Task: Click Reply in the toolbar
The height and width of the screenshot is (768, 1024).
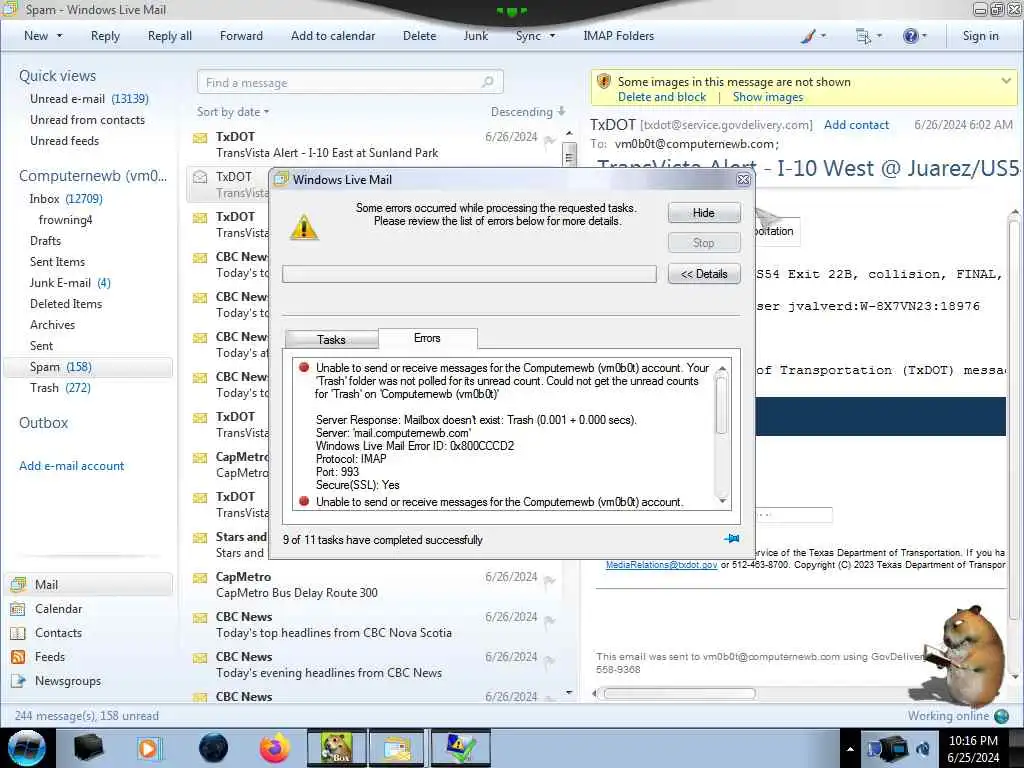Action: 105,36
